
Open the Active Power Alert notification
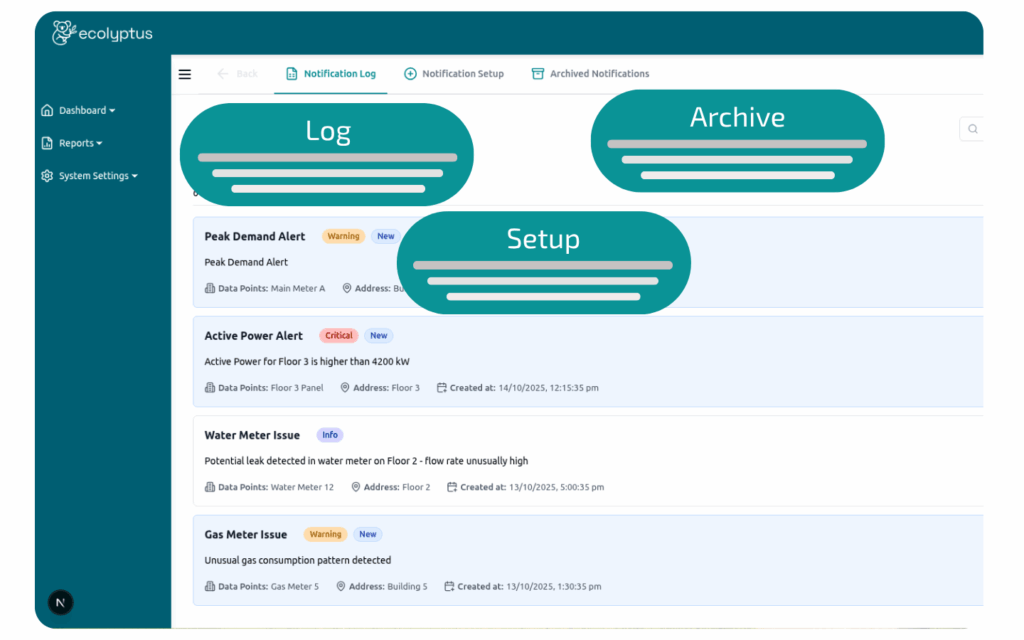click(253, 336)
